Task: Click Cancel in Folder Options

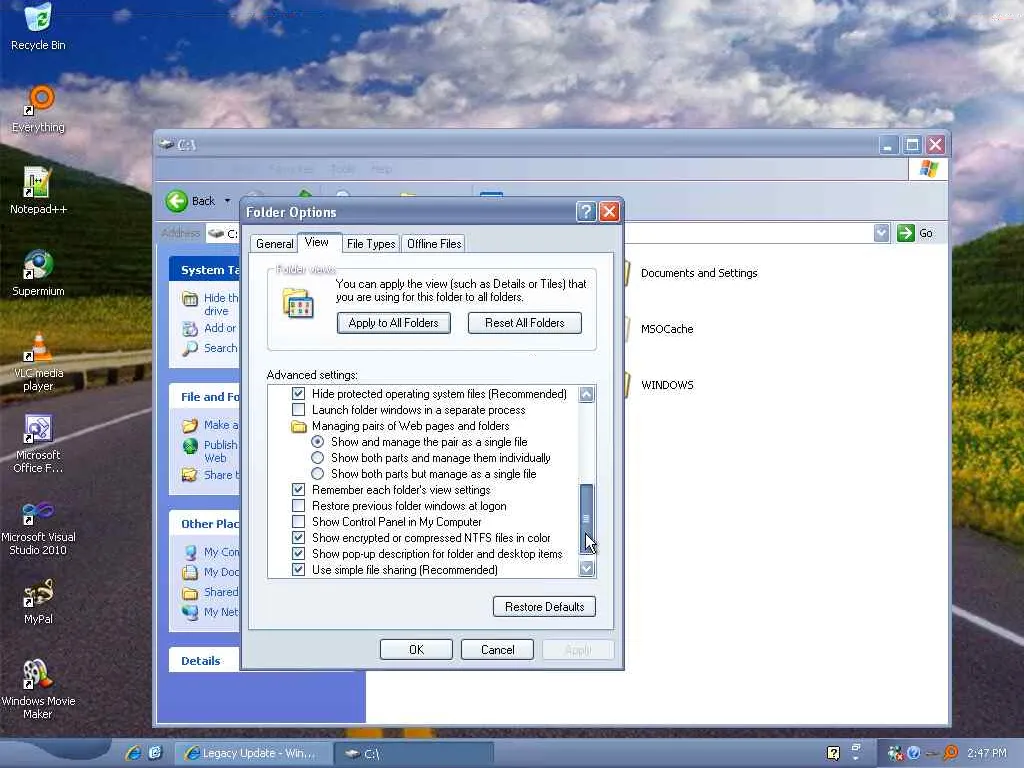Action: coord(498,650)
